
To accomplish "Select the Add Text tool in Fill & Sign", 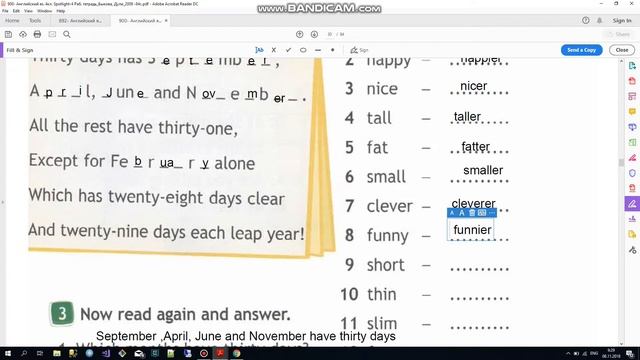I will tap(259, 50).
